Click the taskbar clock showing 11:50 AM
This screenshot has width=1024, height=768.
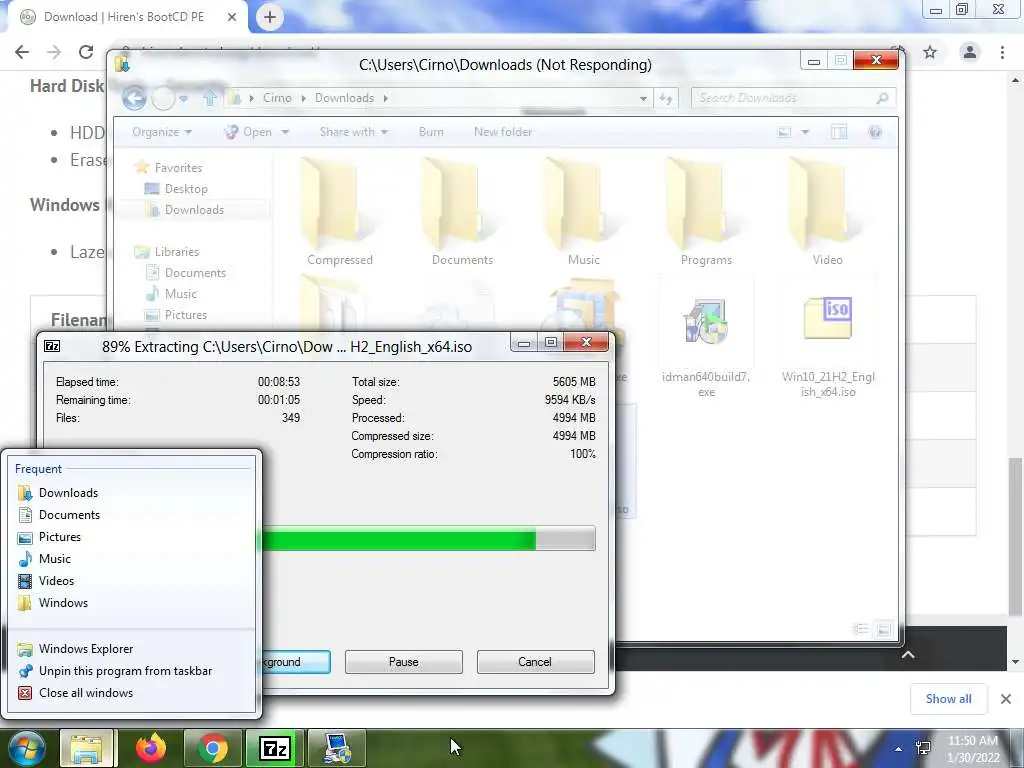tap(973, 749)
